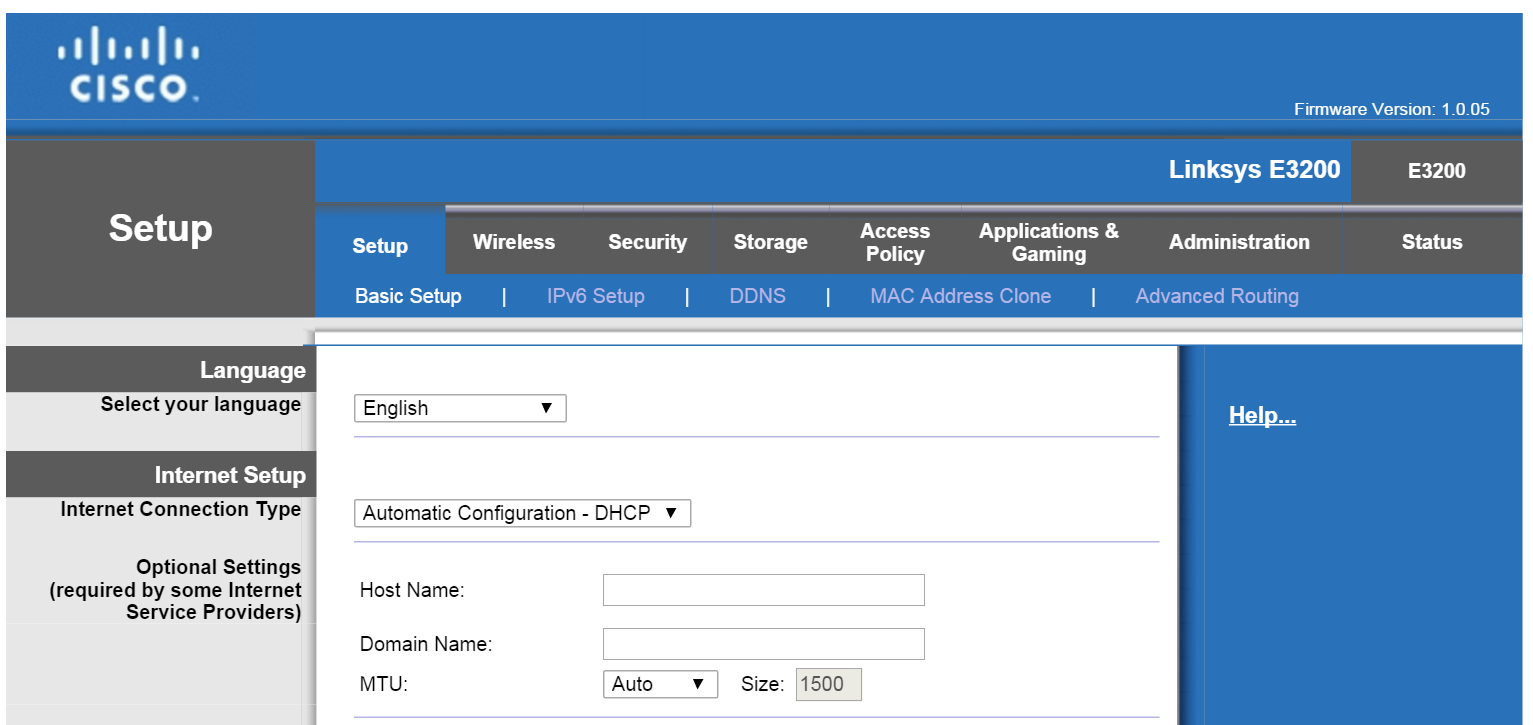This screenshot has width=1533, height=725.
Task: Open the Internet Connection Type dropdown
Action: [522, 513]
